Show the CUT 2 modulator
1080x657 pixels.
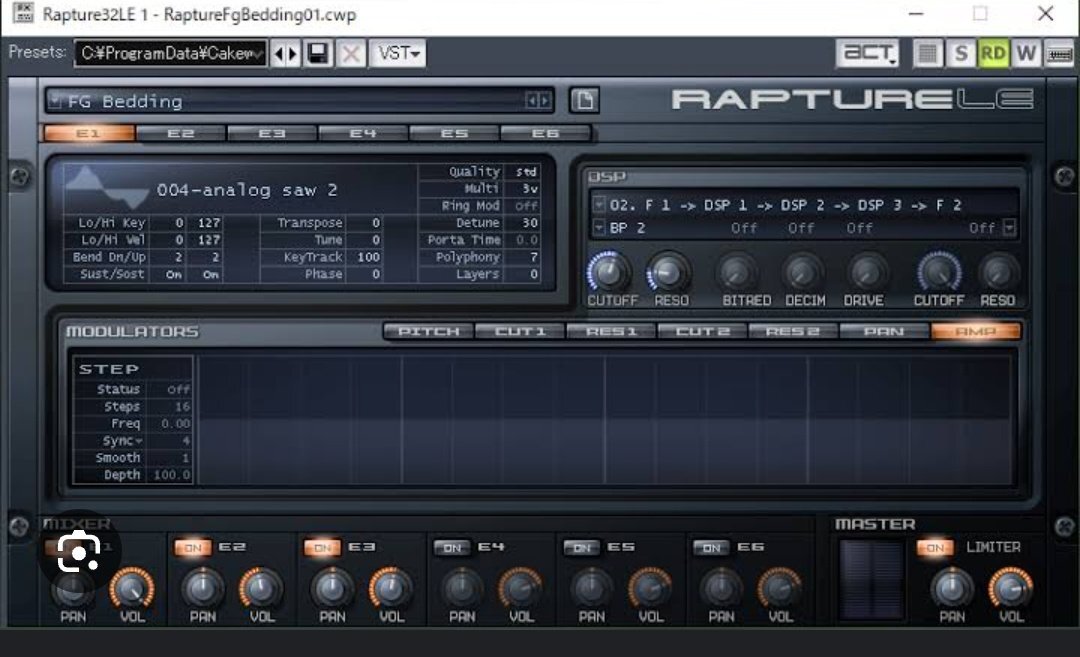[x=703, y=331]
